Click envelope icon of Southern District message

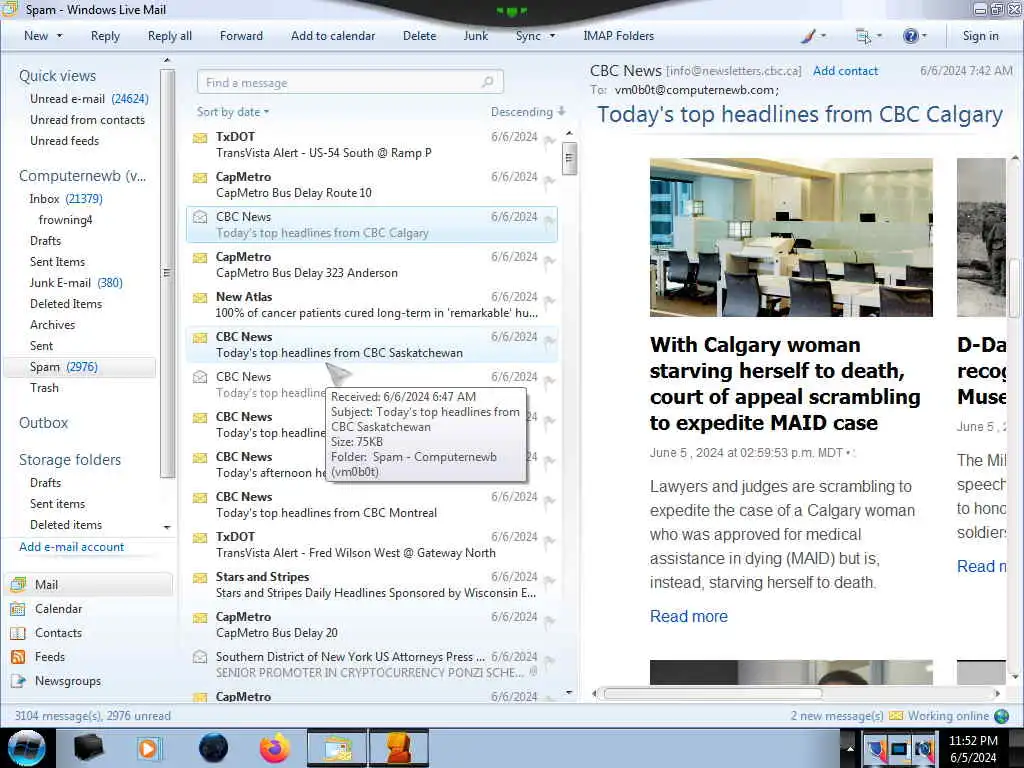tap(200, 657)
